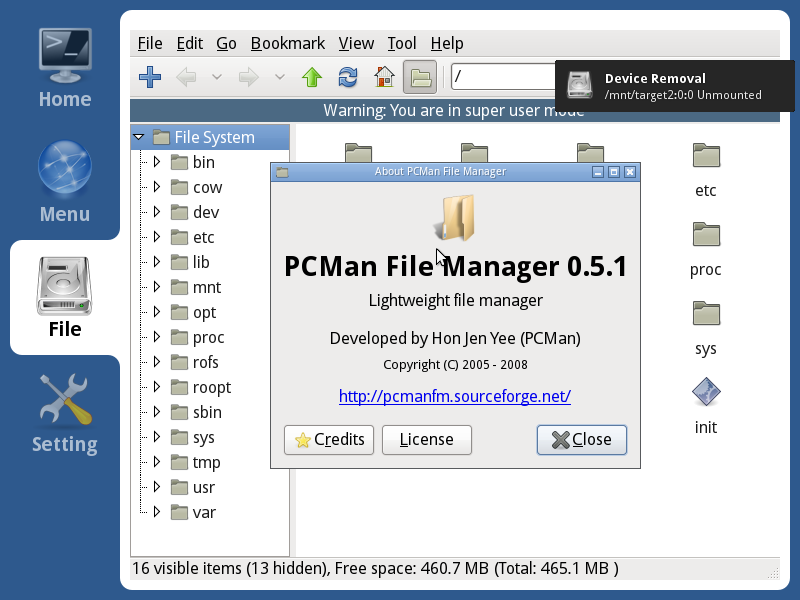Toggle the side pane folder button
This screenshot has height=600, width=800.
pyautogui.click(x=420, y=77)
